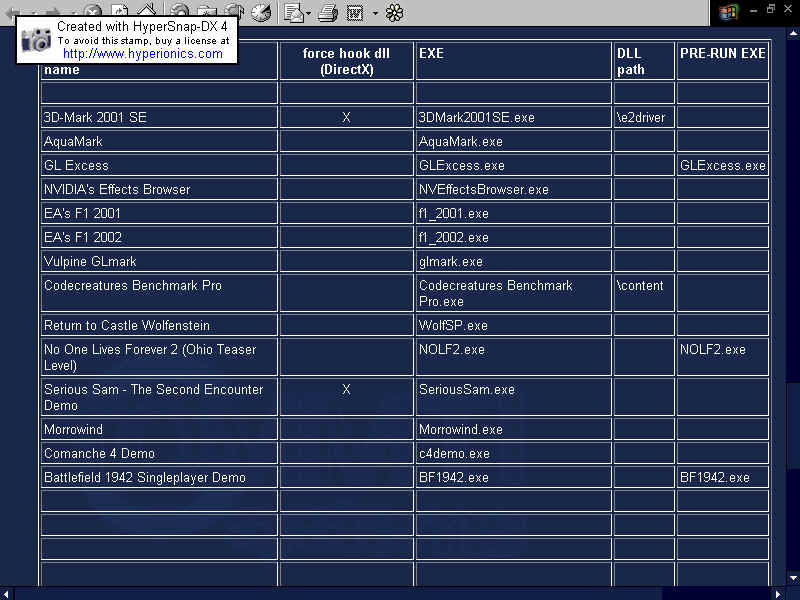The width and height of the screenshot is (800, 600).
Task: Select the 'AquaMark' name cell
Action: (x=159, y=141)
